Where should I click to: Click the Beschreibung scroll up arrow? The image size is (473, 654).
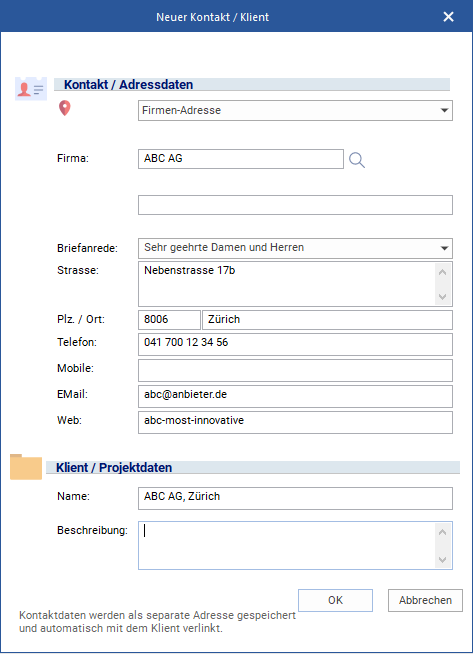point(443,532)
